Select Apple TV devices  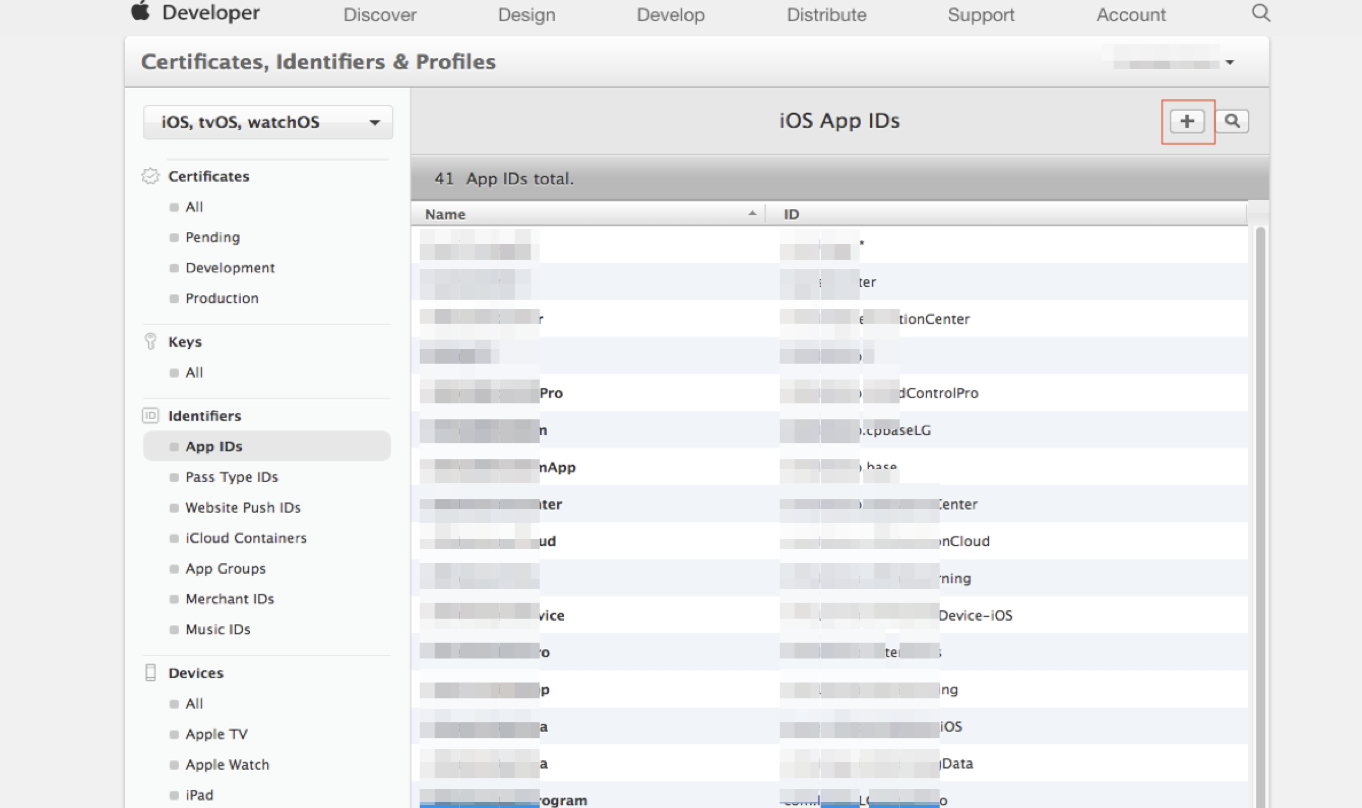pyautogui.click(x=216, y=734)
